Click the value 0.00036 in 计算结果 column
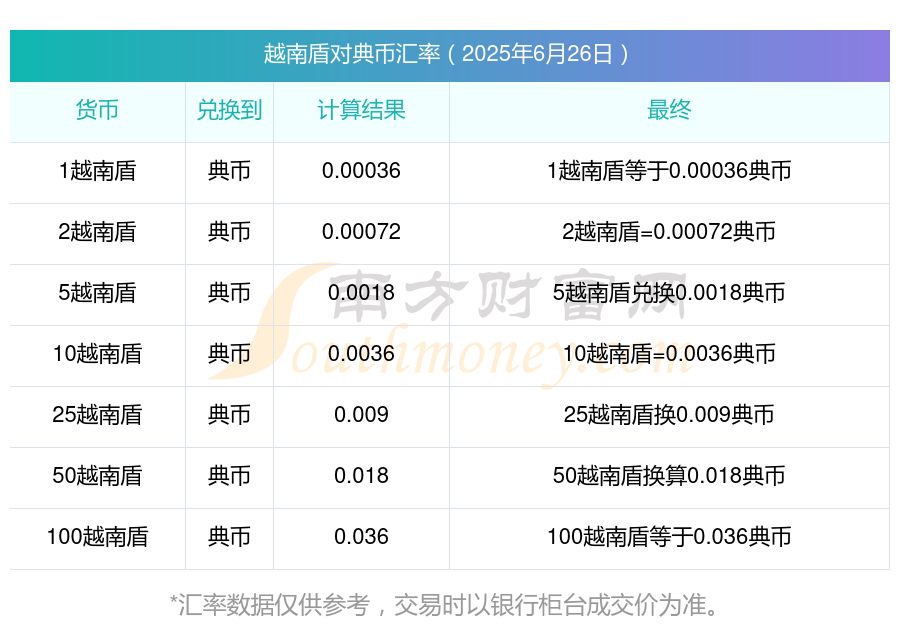Image resolution: width=900 pixels, height=636 pixels. click(x=361, y=171)
